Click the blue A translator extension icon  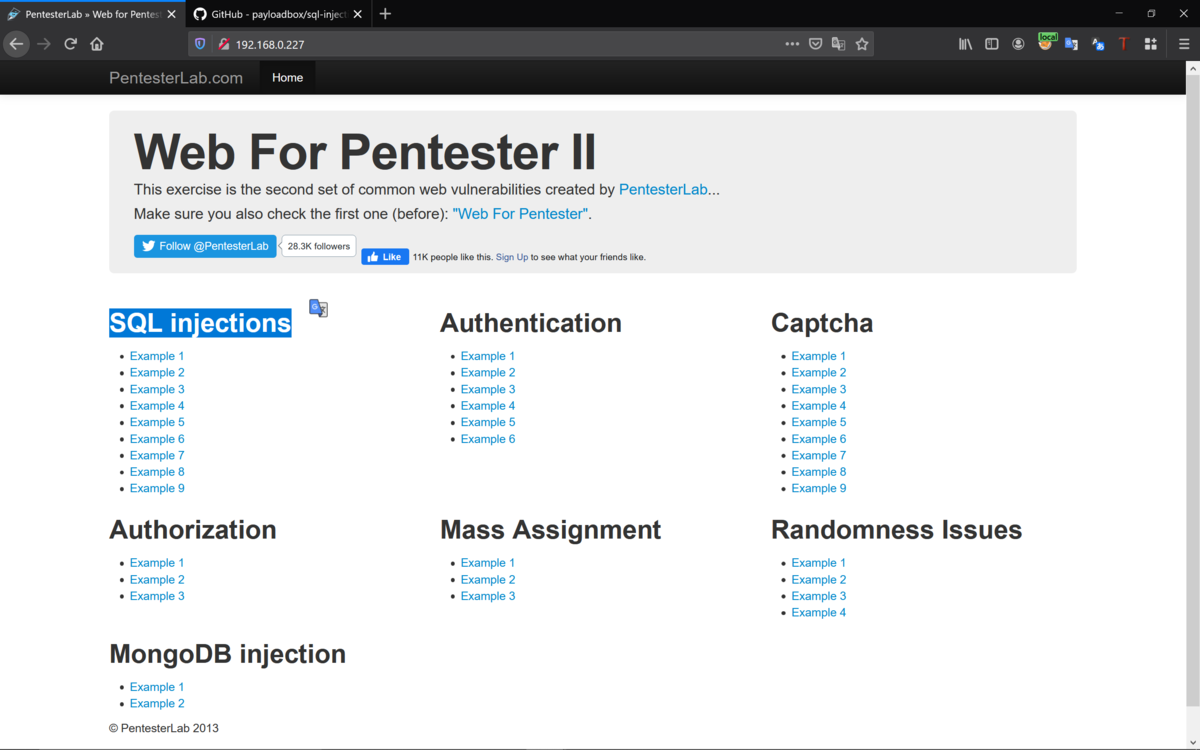pos(1098,44)
